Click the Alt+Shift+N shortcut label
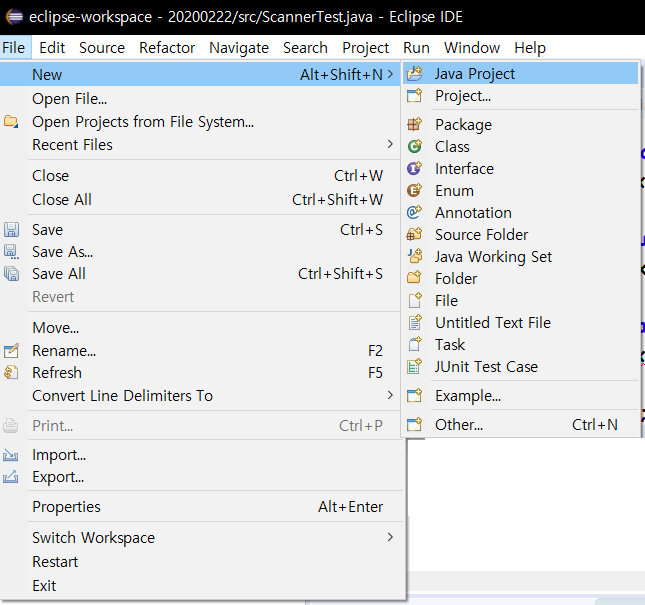The height and width of the screenshot is (605, 645). [x=341, y=74]
